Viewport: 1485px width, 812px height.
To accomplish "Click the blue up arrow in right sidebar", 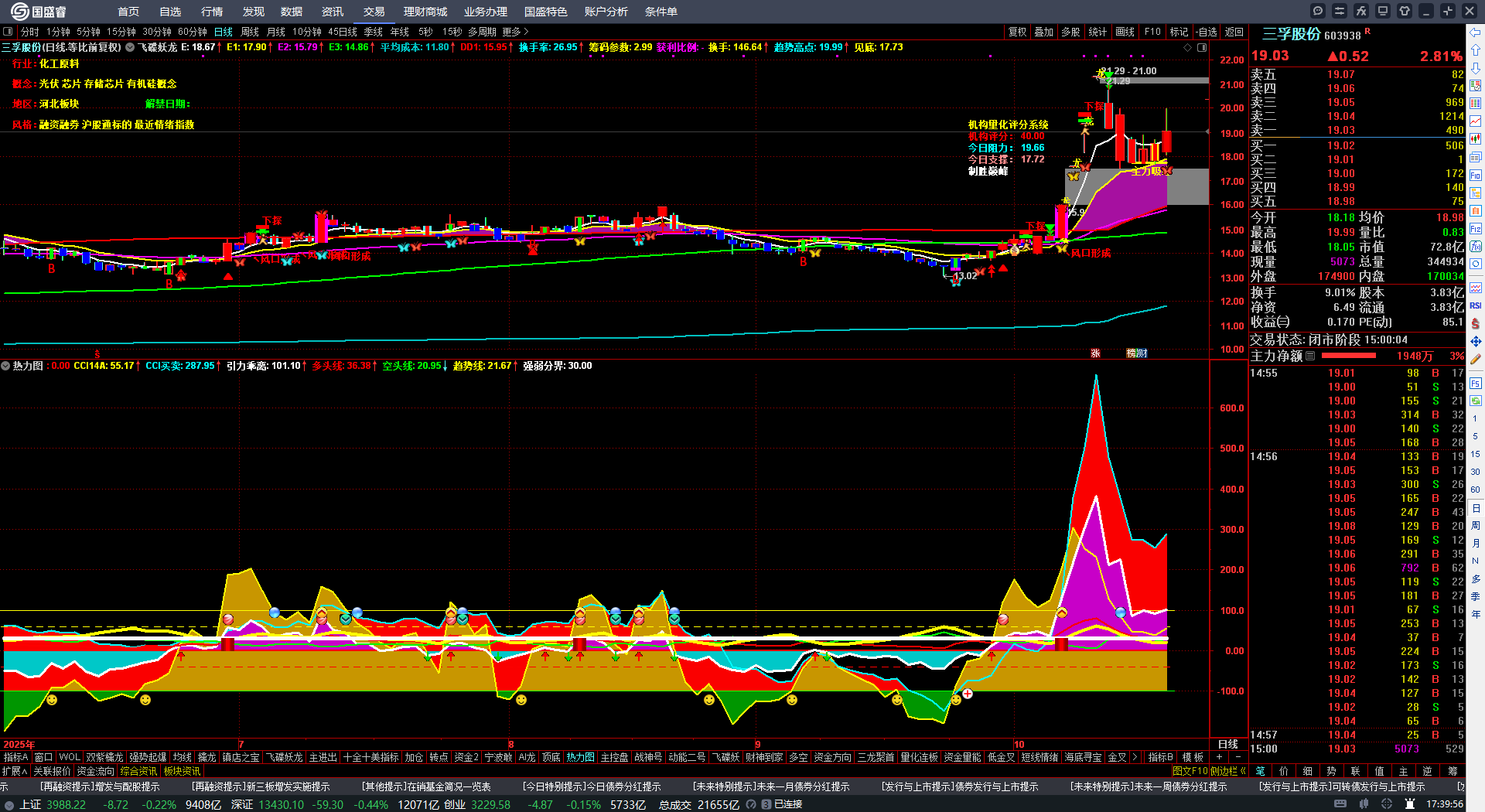I will 1476,49.
